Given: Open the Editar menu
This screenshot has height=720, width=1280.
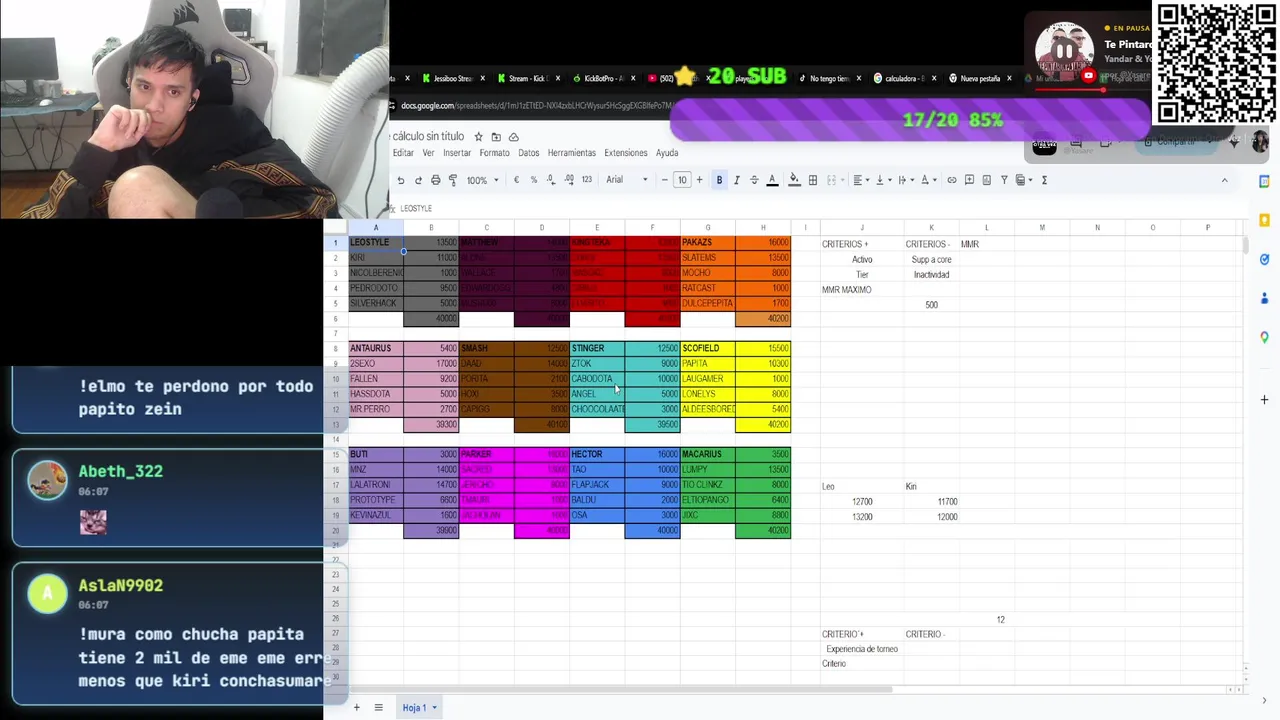Looking at the screenshot, I should 403,153.
